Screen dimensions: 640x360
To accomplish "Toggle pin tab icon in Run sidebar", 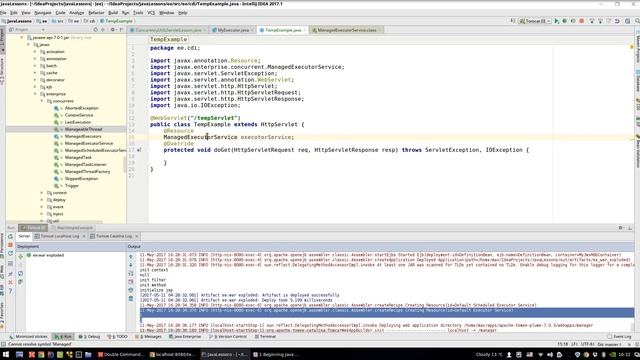I will pyautogui.click(x=11, y=274).
